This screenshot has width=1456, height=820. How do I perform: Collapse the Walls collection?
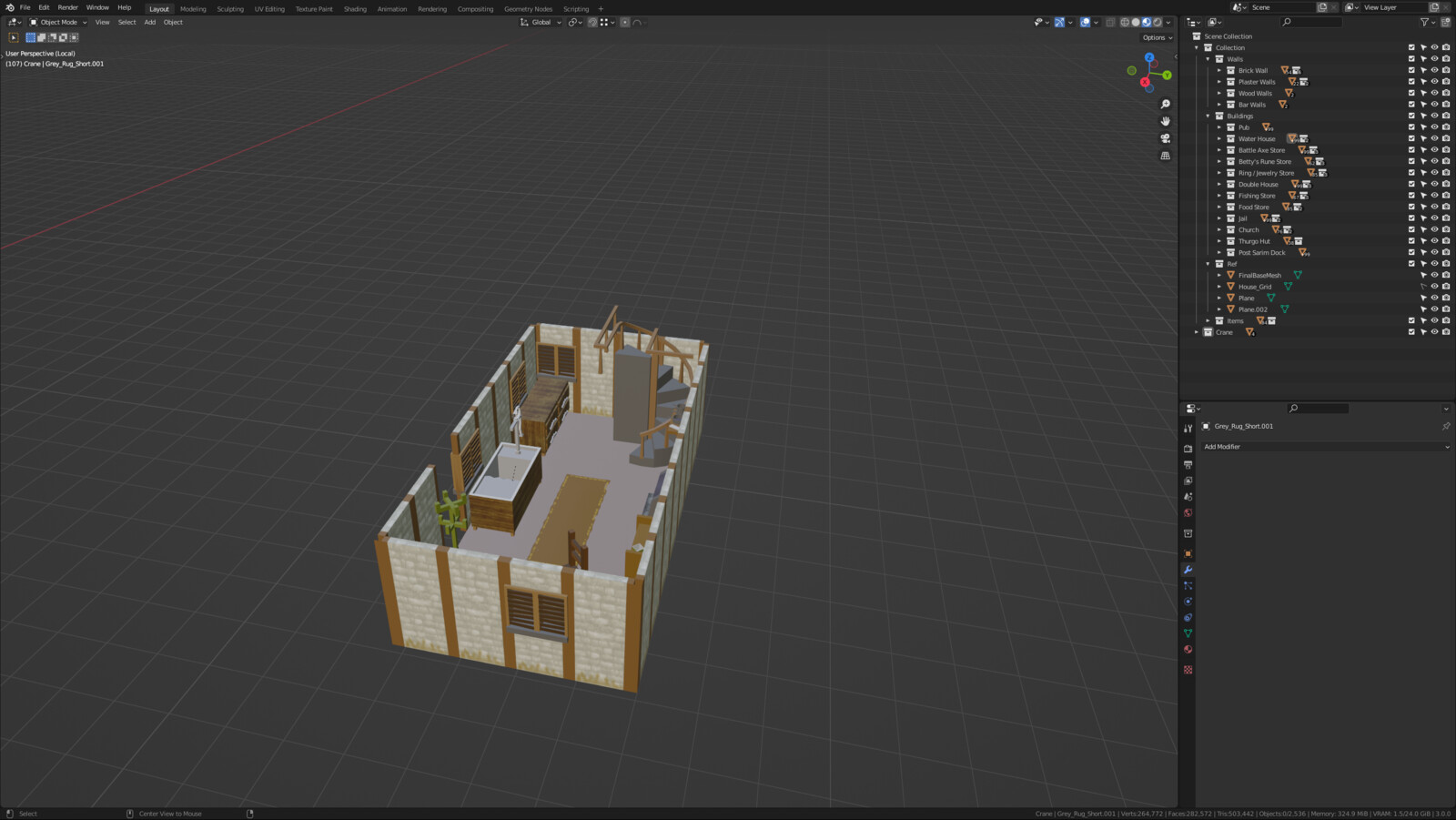1208,59
